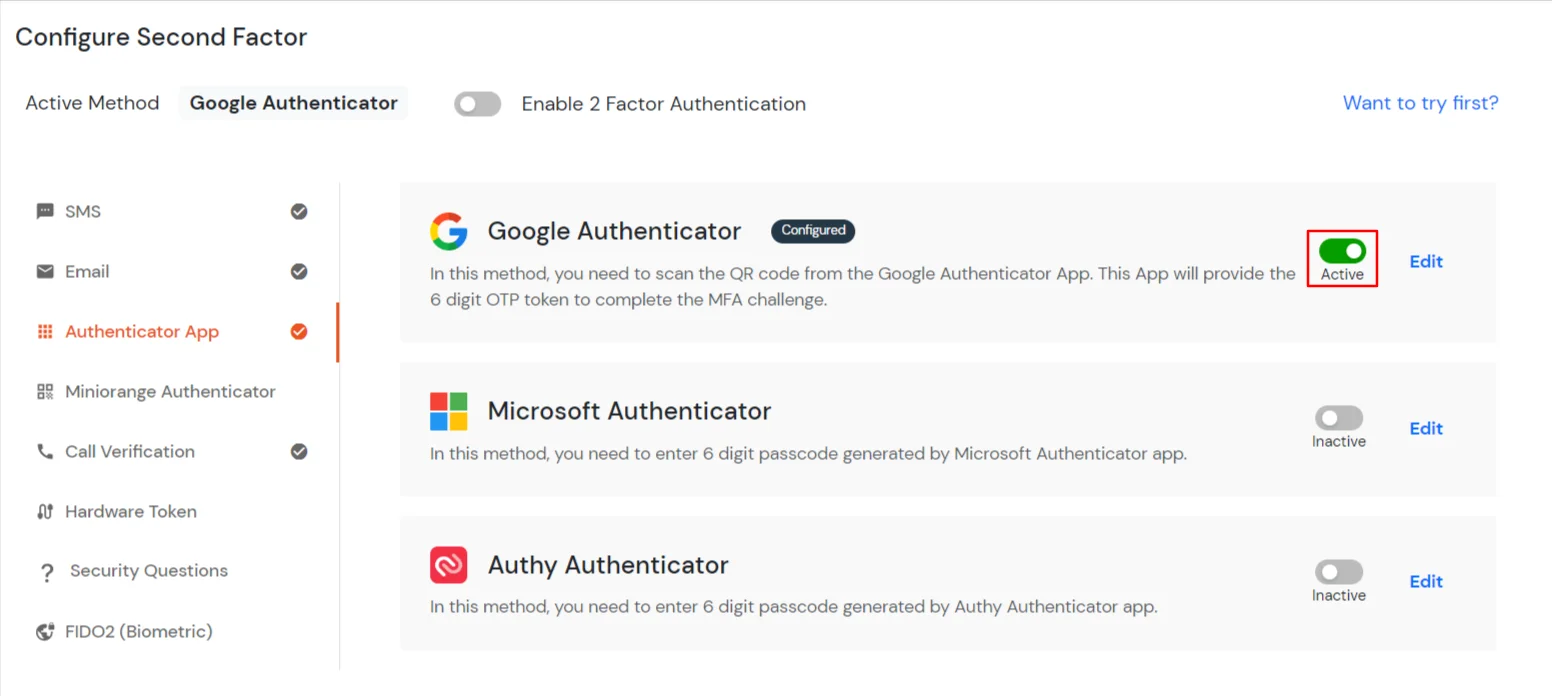Open the Want to try first link
1552x696 pixels.
coord(1420,103)
